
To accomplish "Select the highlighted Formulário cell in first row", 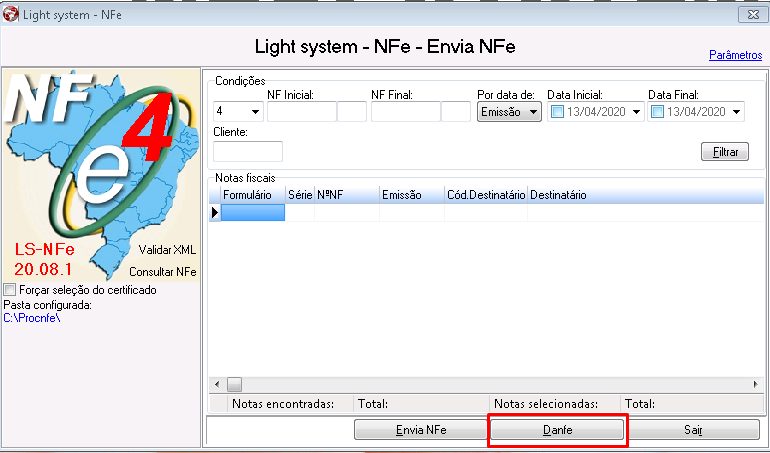I will 252,212.
